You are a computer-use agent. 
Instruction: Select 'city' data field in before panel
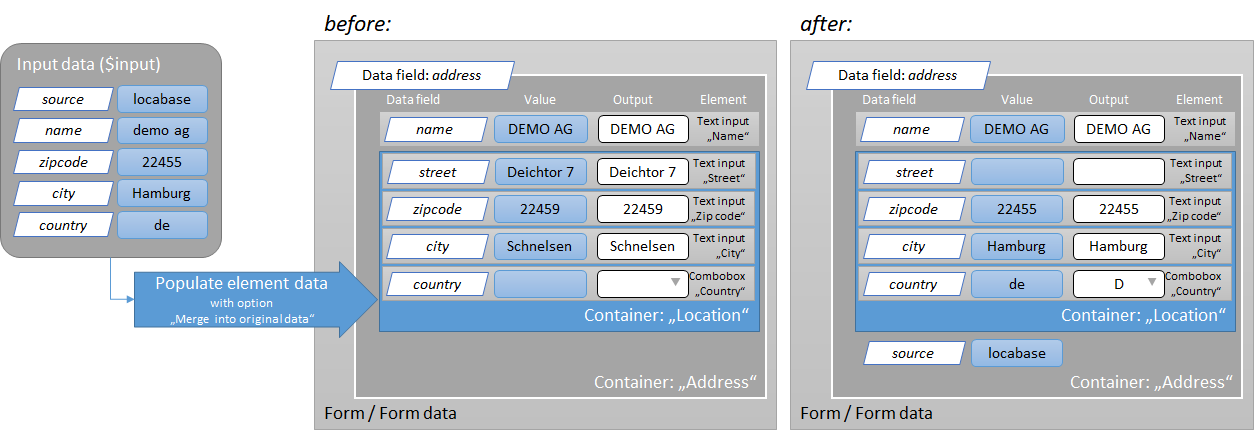click(x=437, y=246)
